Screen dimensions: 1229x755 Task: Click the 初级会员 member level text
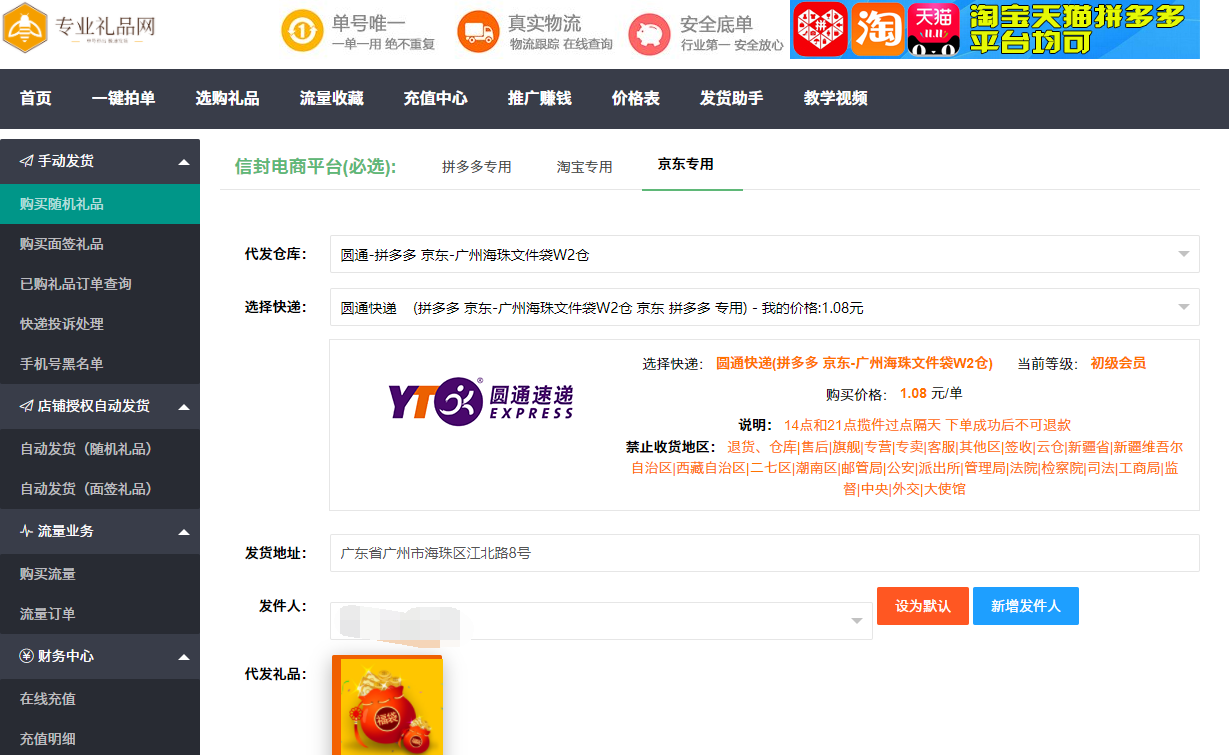1118,363
